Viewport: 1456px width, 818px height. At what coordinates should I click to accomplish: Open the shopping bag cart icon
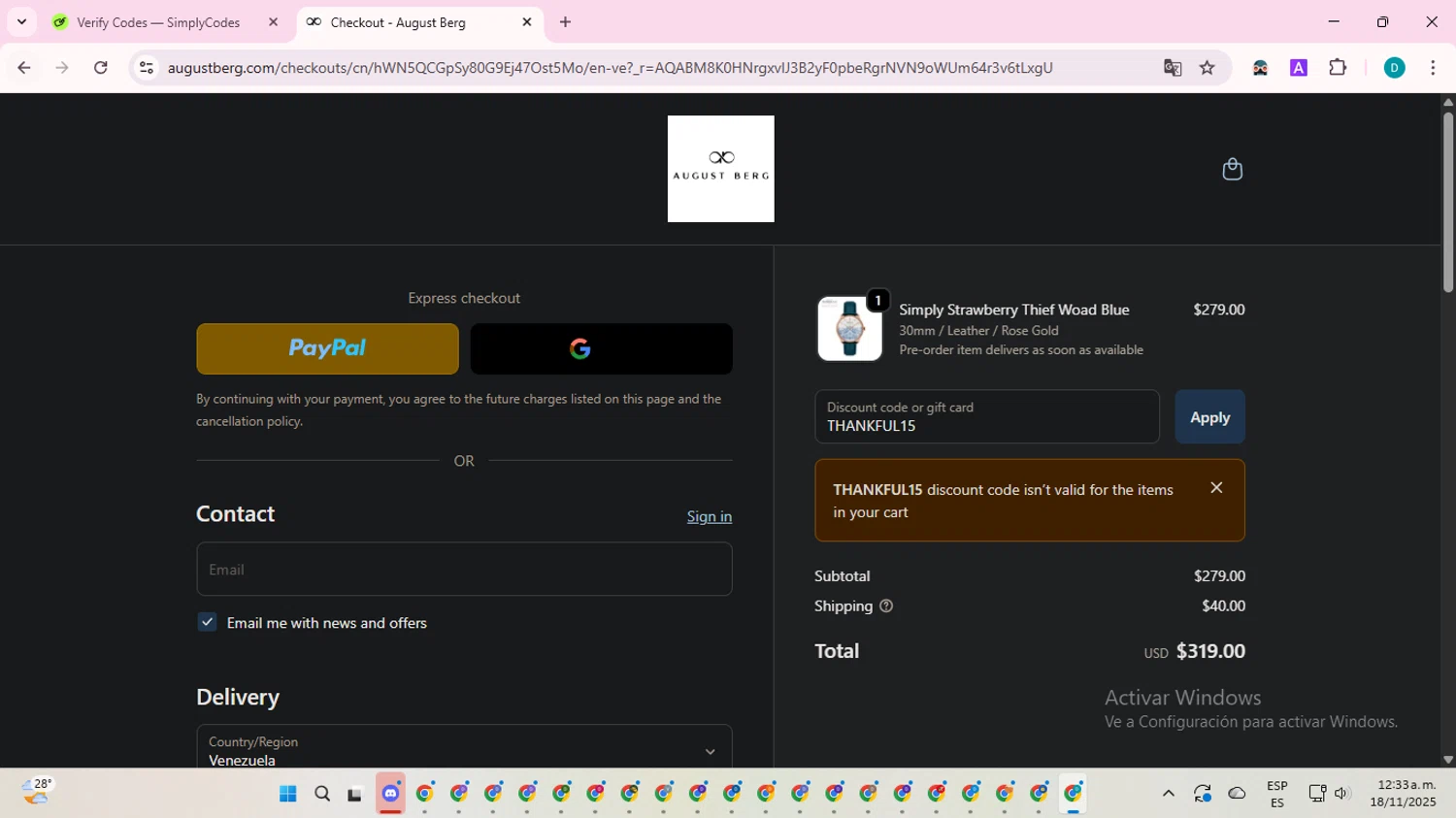pyautogui.click(x=1232, y=169)
